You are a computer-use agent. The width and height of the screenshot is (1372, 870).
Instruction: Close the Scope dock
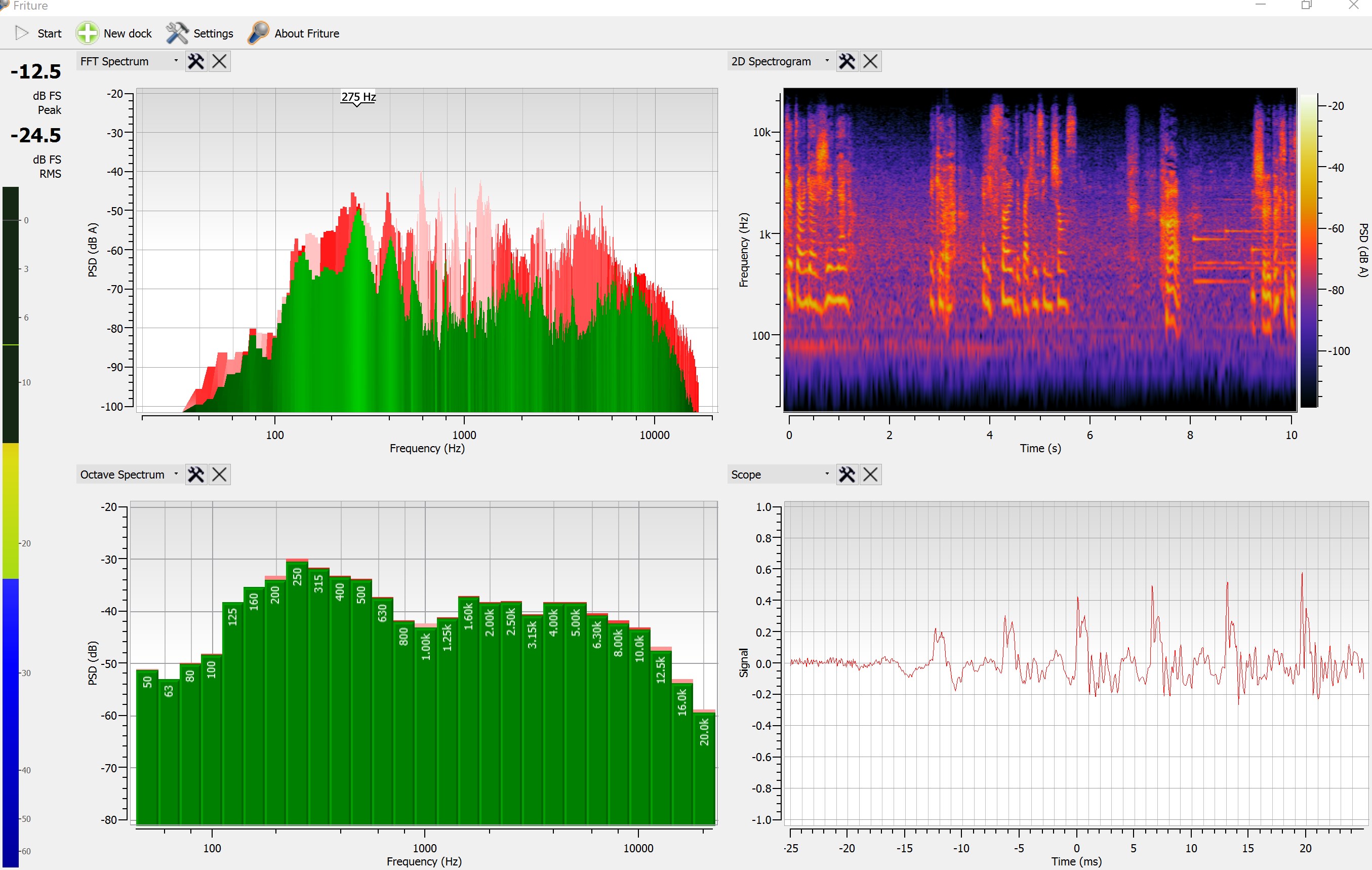tap(870, 474)
